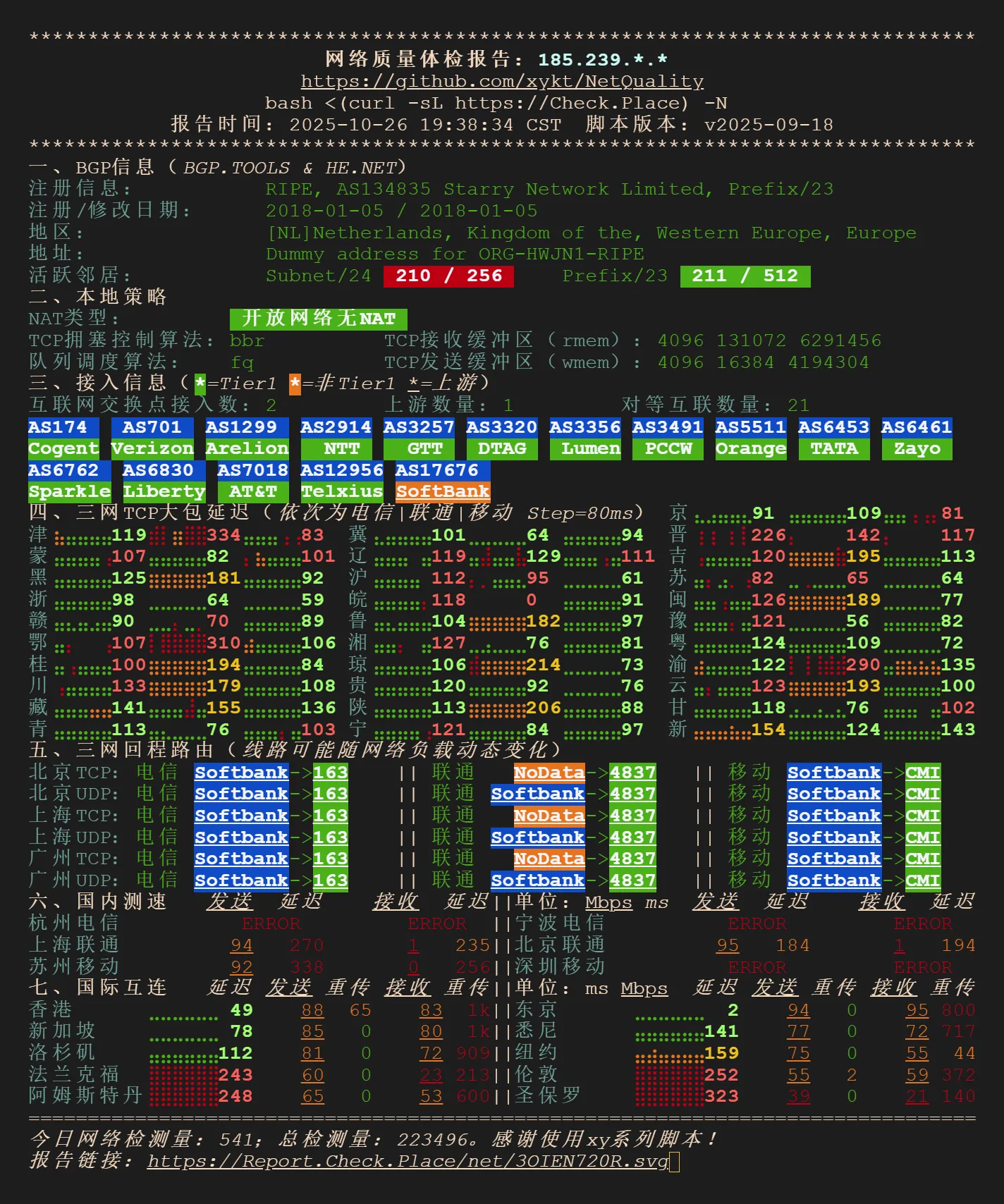Select 4837 in the 上海UDP 联通 route

[632, 837]
